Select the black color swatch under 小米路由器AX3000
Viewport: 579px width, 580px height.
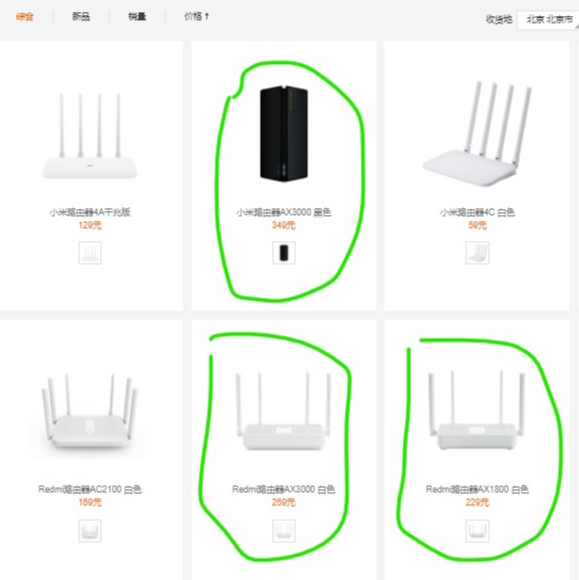click(284, 253)
